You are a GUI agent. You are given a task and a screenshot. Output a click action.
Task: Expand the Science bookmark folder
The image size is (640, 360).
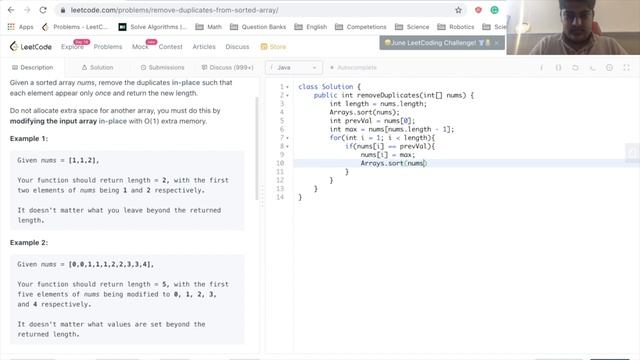click(x=412, y=27)
